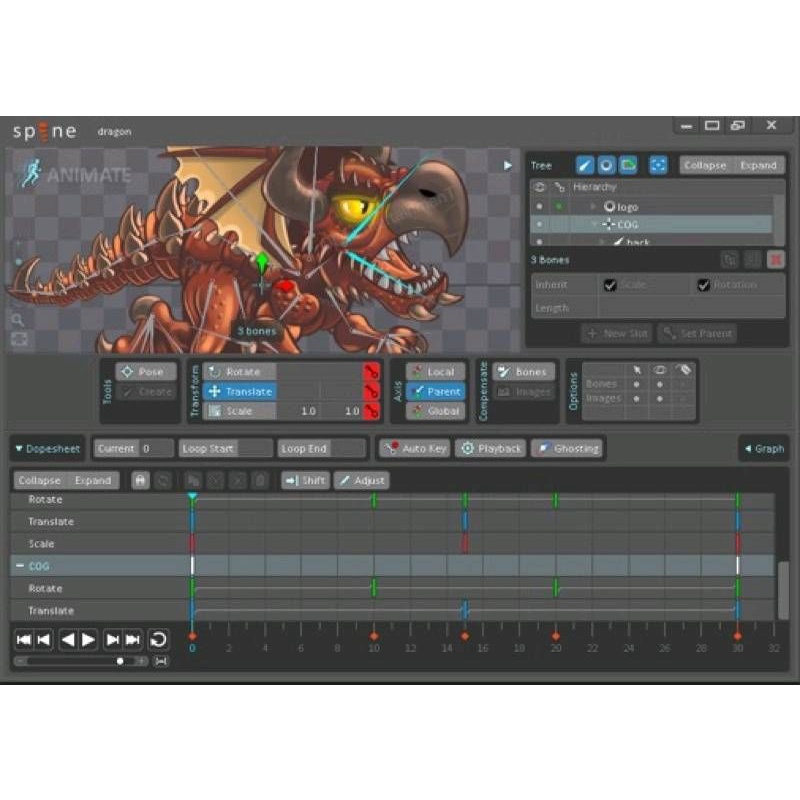Screen dimensions: 800x800
Task: Click the center selection icon in Tree panel
Action: coord(658,165)
